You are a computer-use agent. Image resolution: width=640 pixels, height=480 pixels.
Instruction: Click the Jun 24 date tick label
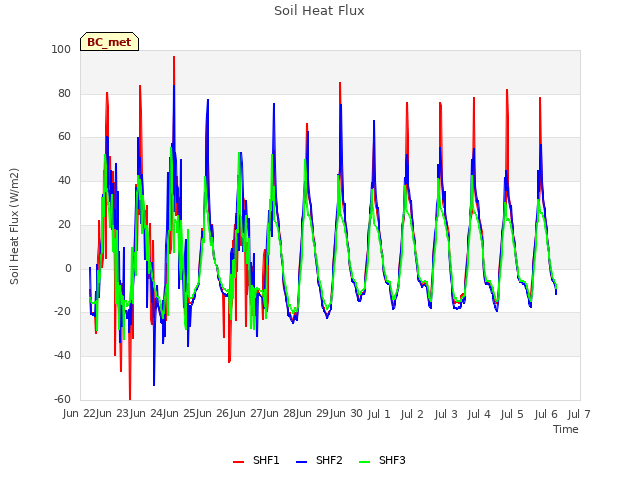pyautogui.click(x=146, y=414)
